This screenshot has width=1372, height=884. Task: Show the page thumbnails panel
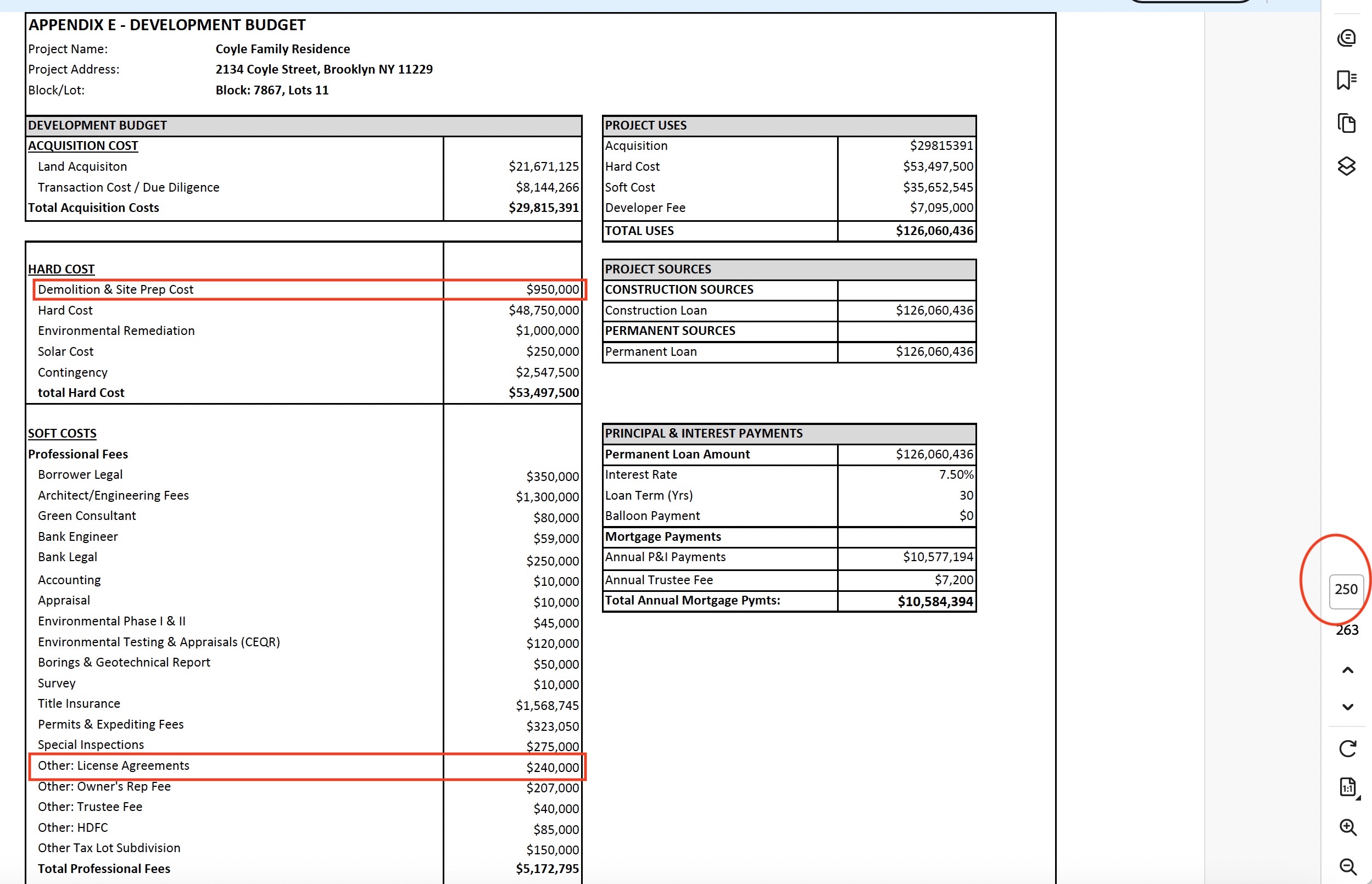pos(1346,124)
